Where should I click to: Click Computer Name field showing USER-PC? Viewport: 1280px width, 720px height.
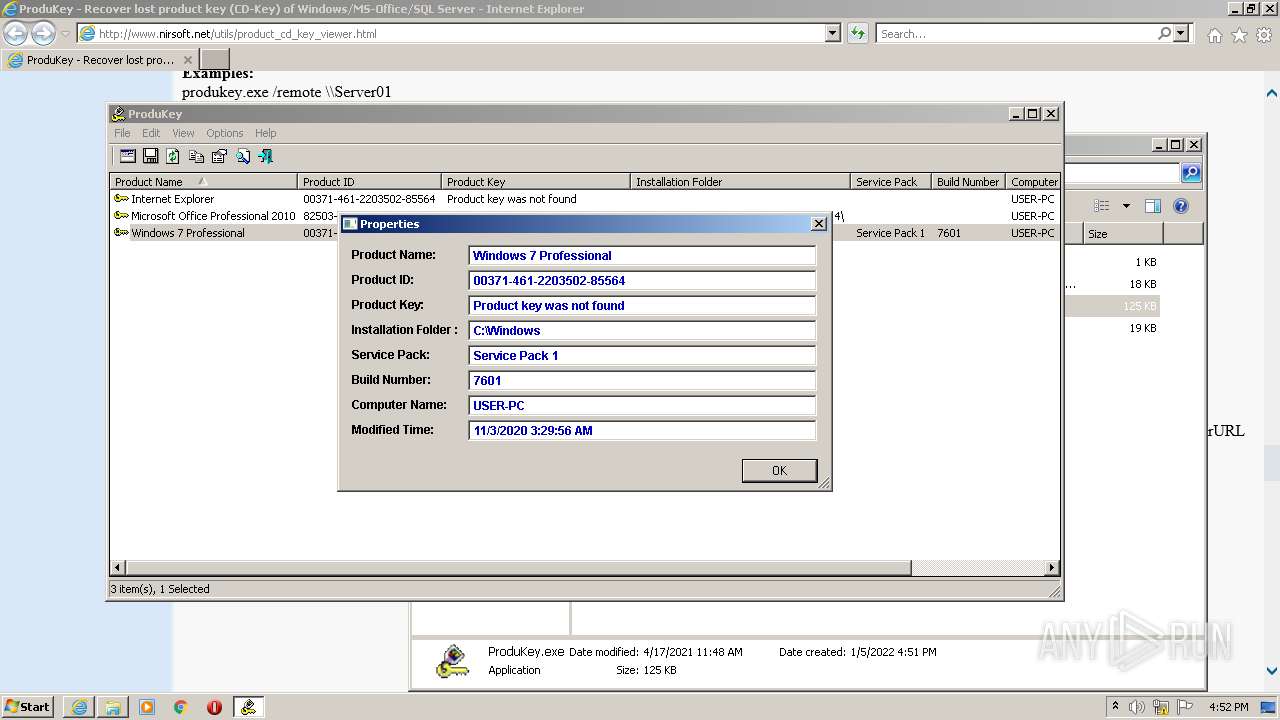coord(642,405)
